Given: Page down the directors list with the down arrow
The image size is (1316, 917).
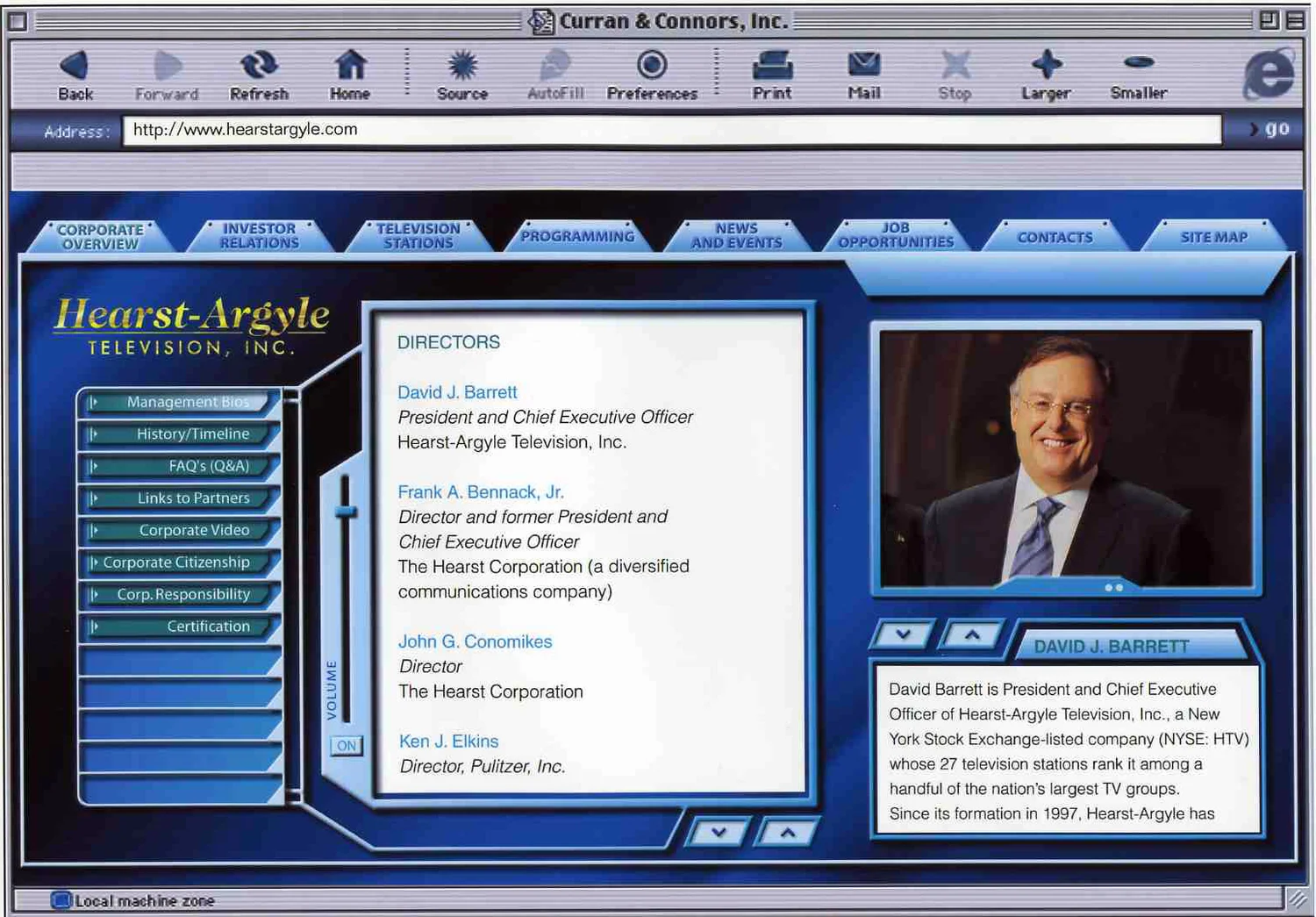Looking at the screenshot, I should pos(719,832).
